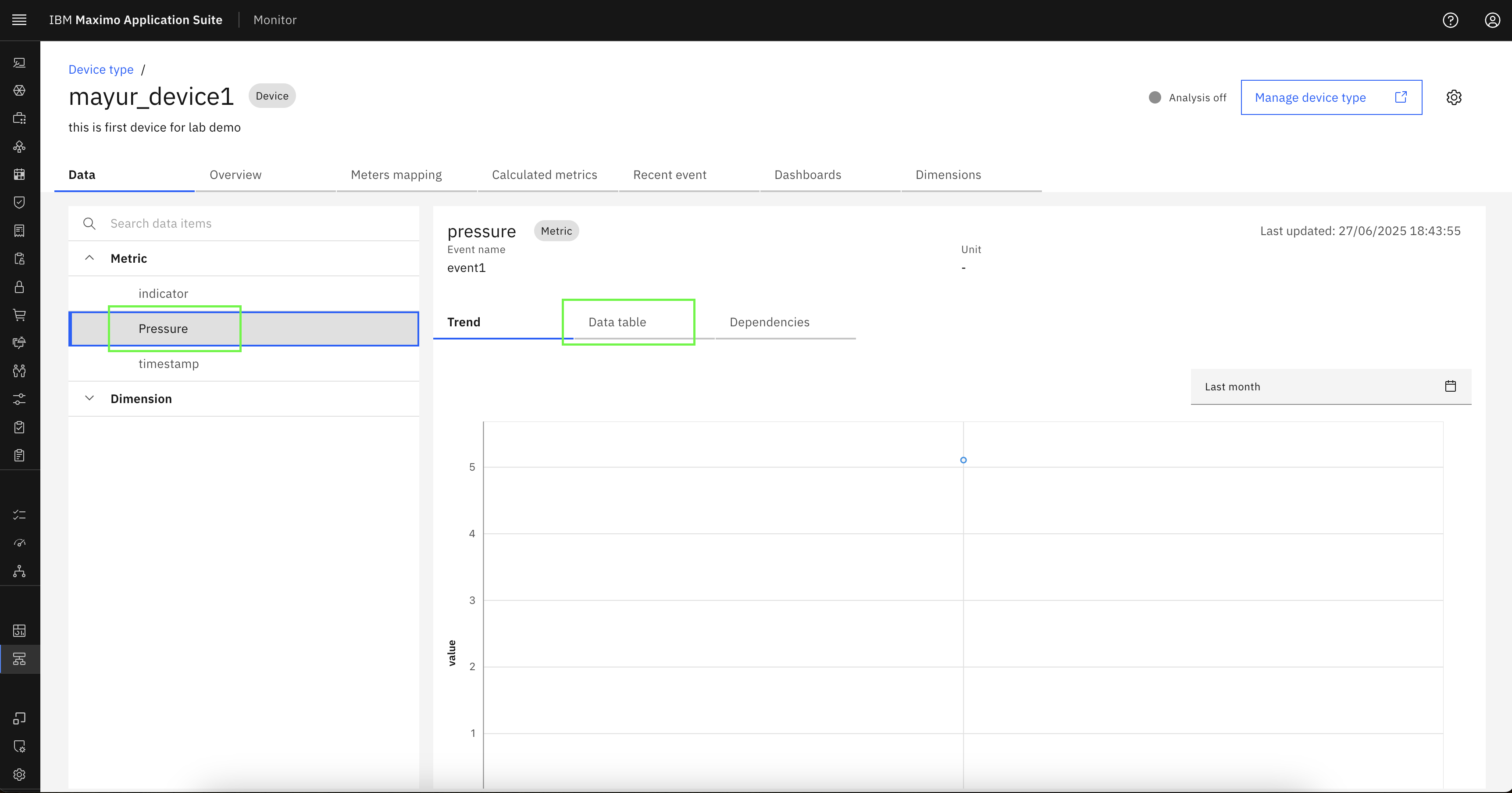
Task: Click the shield with gear sidebar icon
Action: coord(19,746)
